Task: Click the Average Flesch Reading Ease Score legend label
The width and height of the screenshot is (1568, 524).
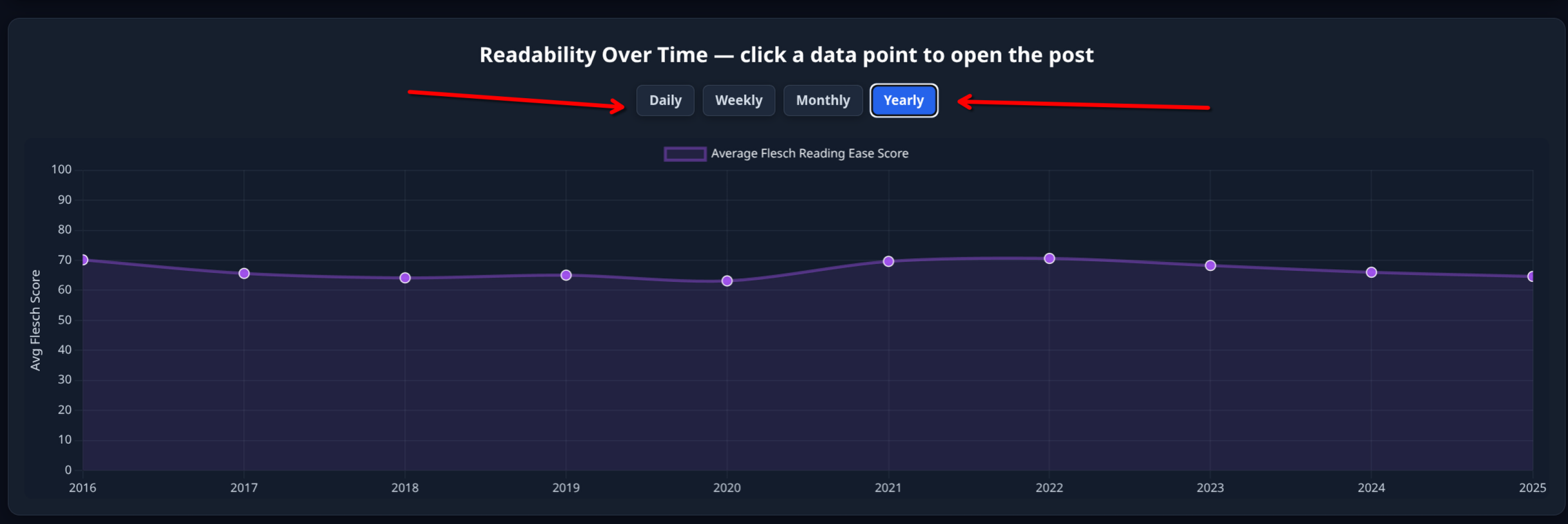Action: (x=810, y=153)
